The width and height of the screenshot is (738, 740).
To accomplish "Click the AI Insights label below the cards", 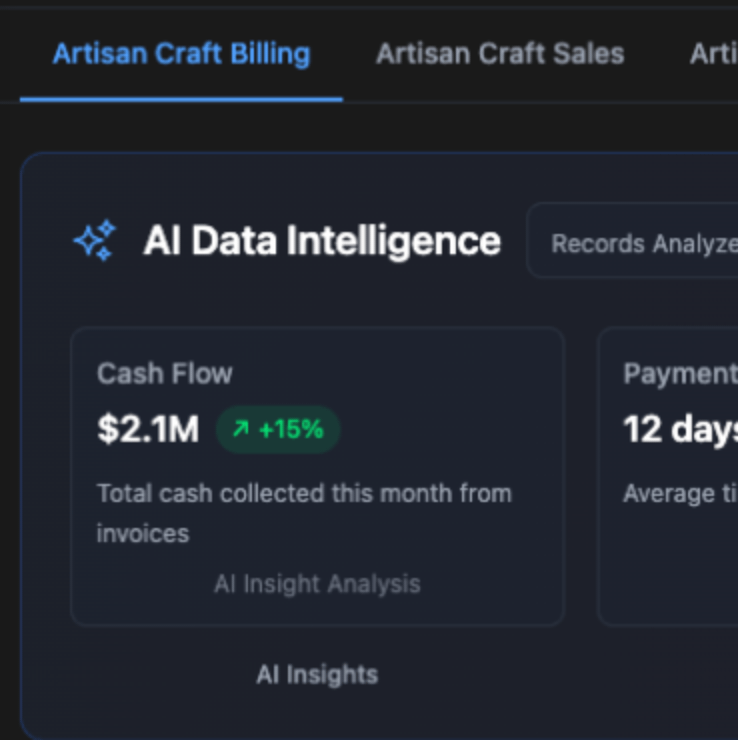I will coord(317,674).
